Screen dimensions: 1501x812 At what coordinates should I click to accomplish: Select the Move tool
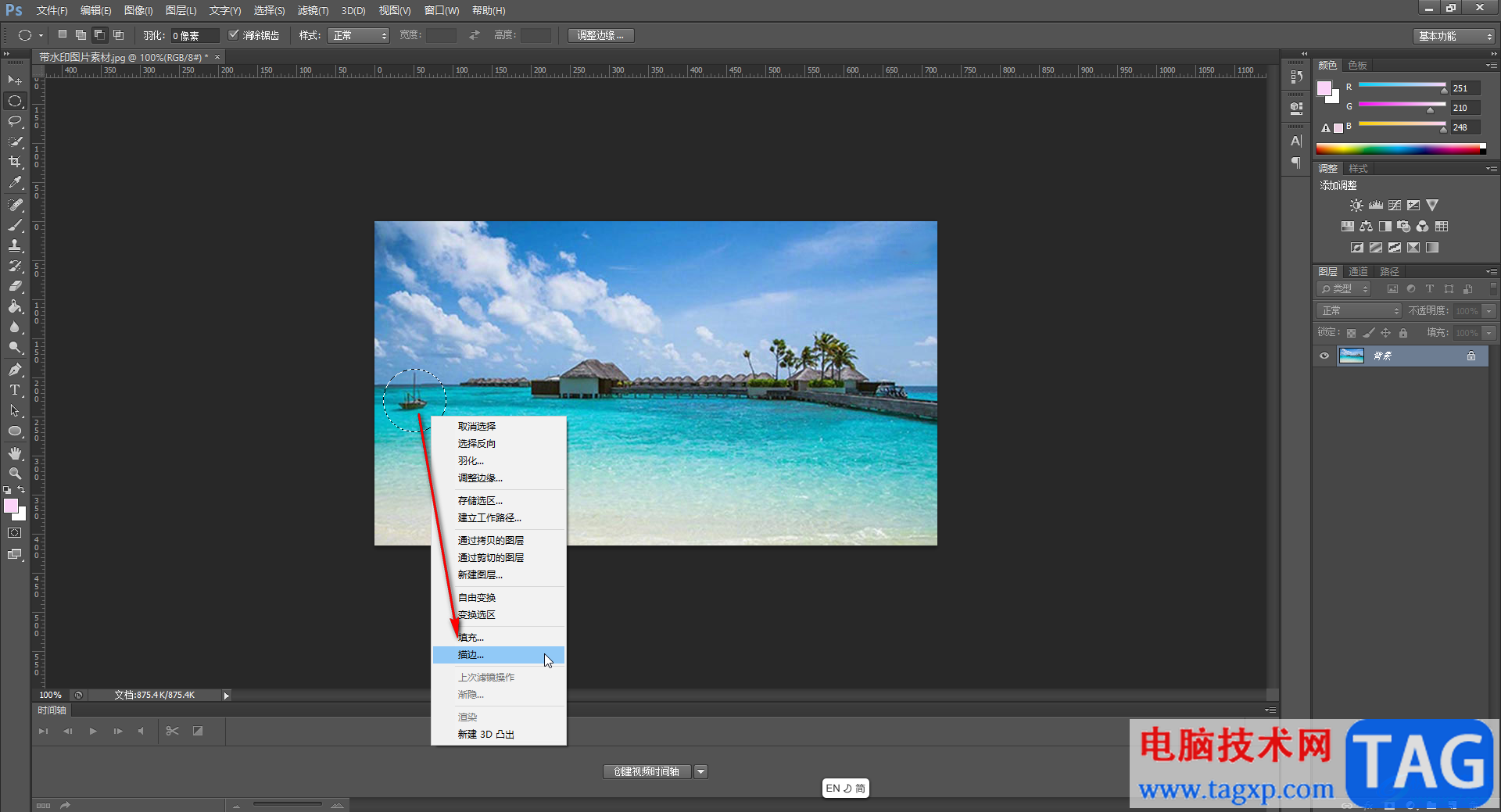(15, 80)
